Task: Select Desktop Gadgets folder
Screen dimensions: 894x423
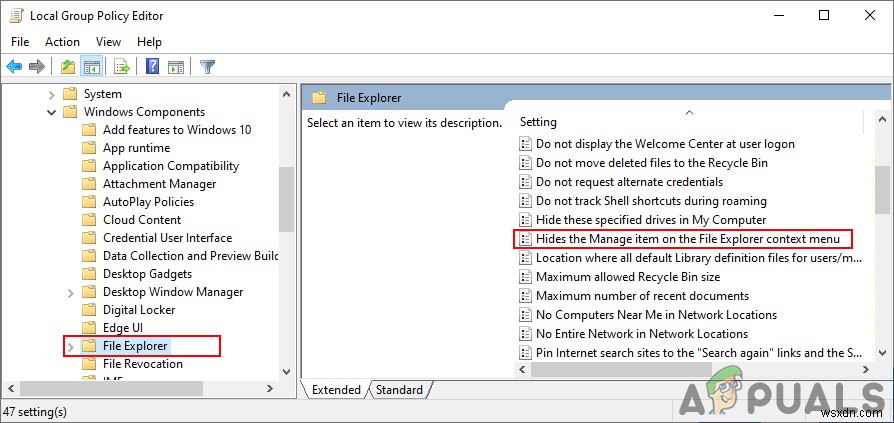Action: pyautogui.click(x=147, y=274)
